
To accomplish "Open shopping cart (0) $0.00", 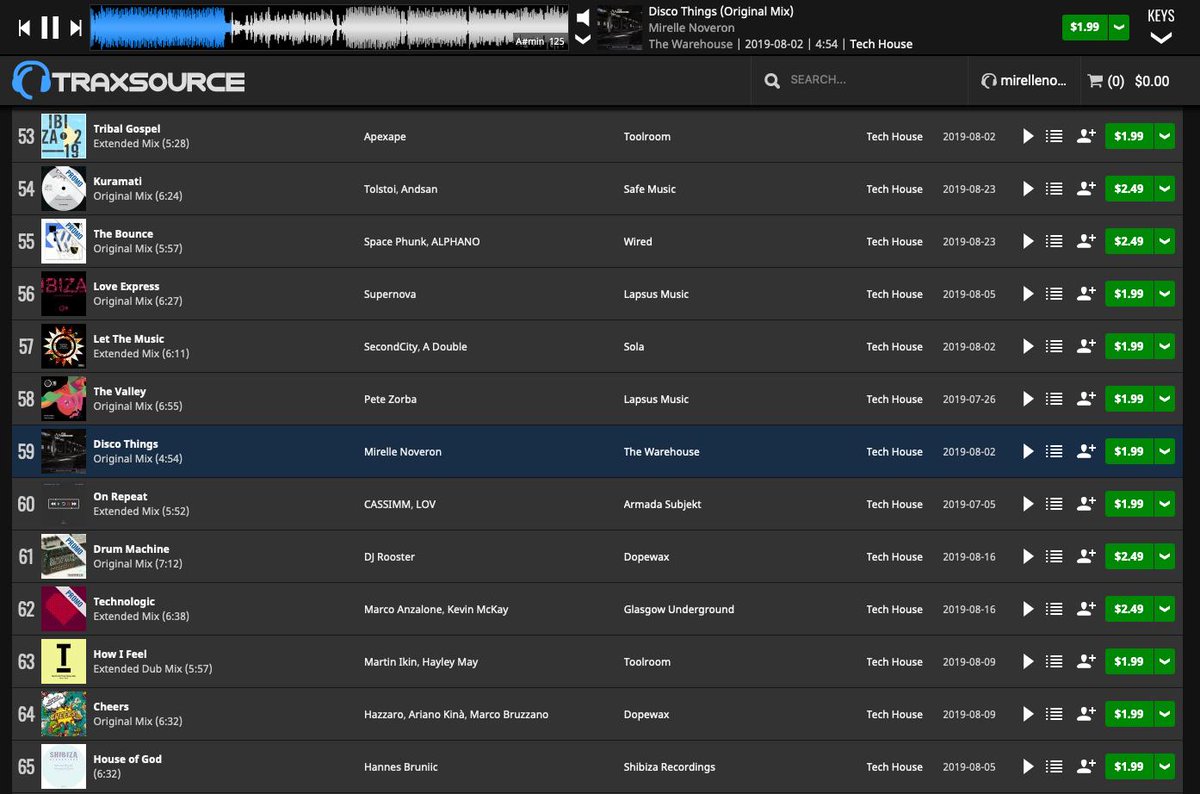I will pyautogui.click(x=1128, y=81).
